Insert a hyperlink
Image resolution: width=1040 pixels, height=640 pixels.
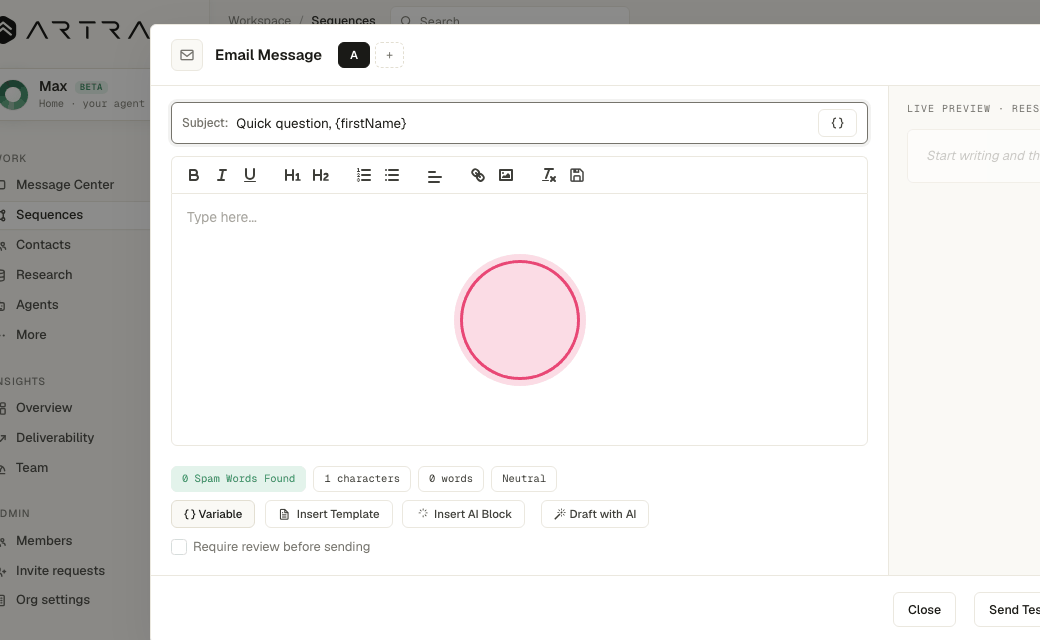pos(478,175)
